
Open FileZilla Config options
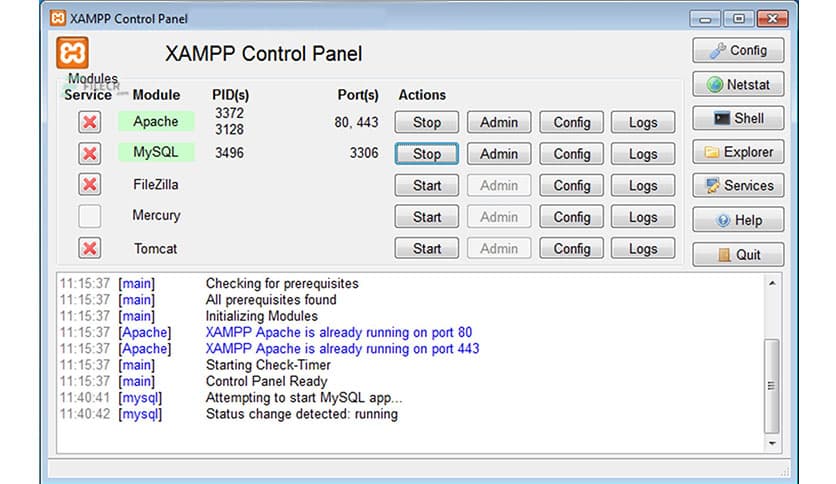click(x=572, y=185)
